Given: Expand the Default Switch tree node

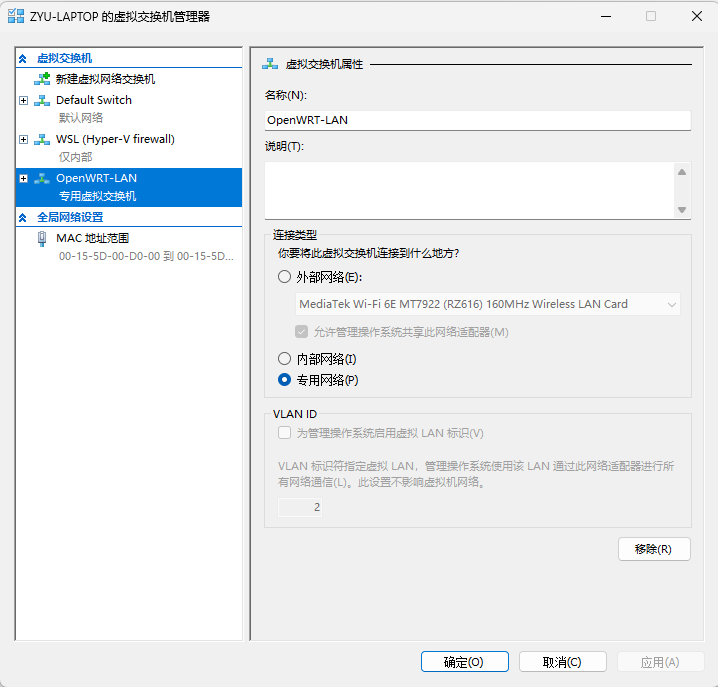Looking at the screenshot, I should (23, 100).
